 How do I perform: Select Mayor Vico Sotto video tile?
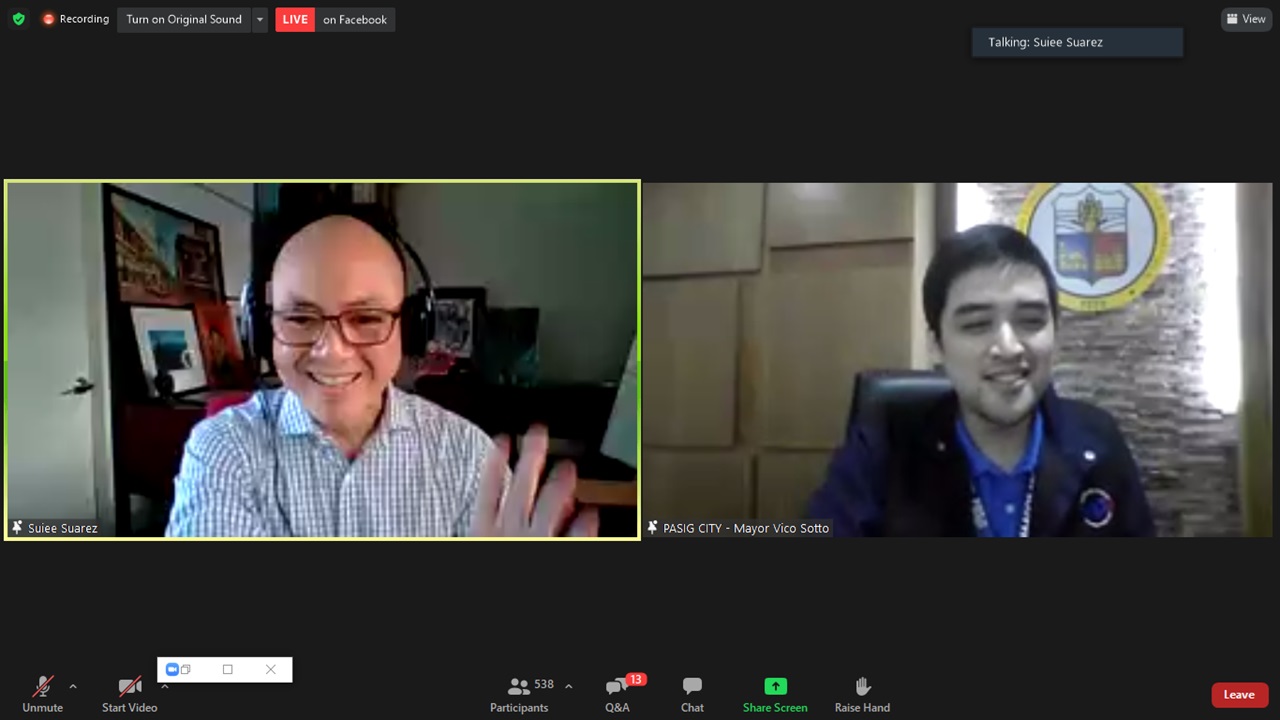(957, 360)
